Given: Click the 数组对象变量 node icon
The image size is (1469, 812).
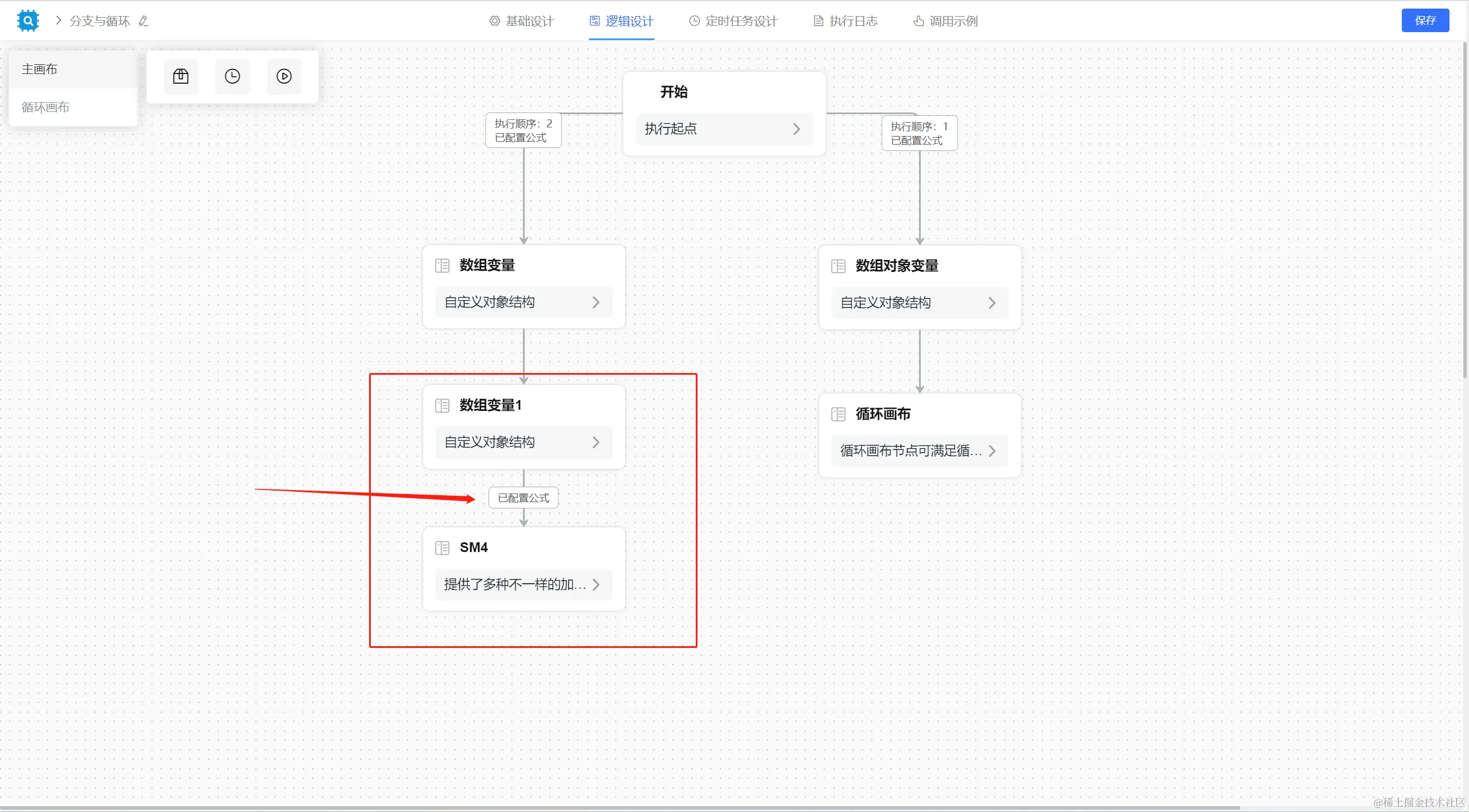Looking at the screenshot, I should pyautogui.click(x=838, y=266).
